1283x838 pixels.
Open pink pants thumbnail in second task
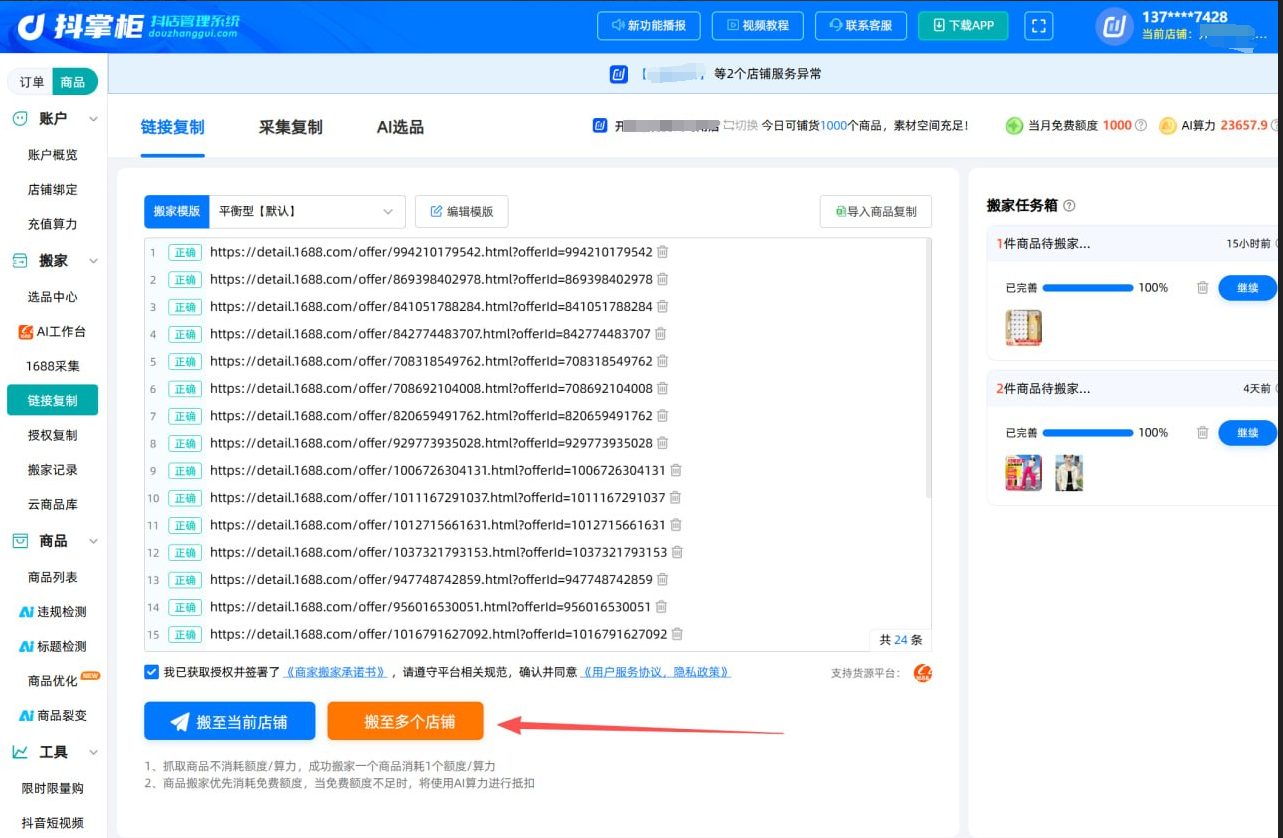pos(1023,473)
